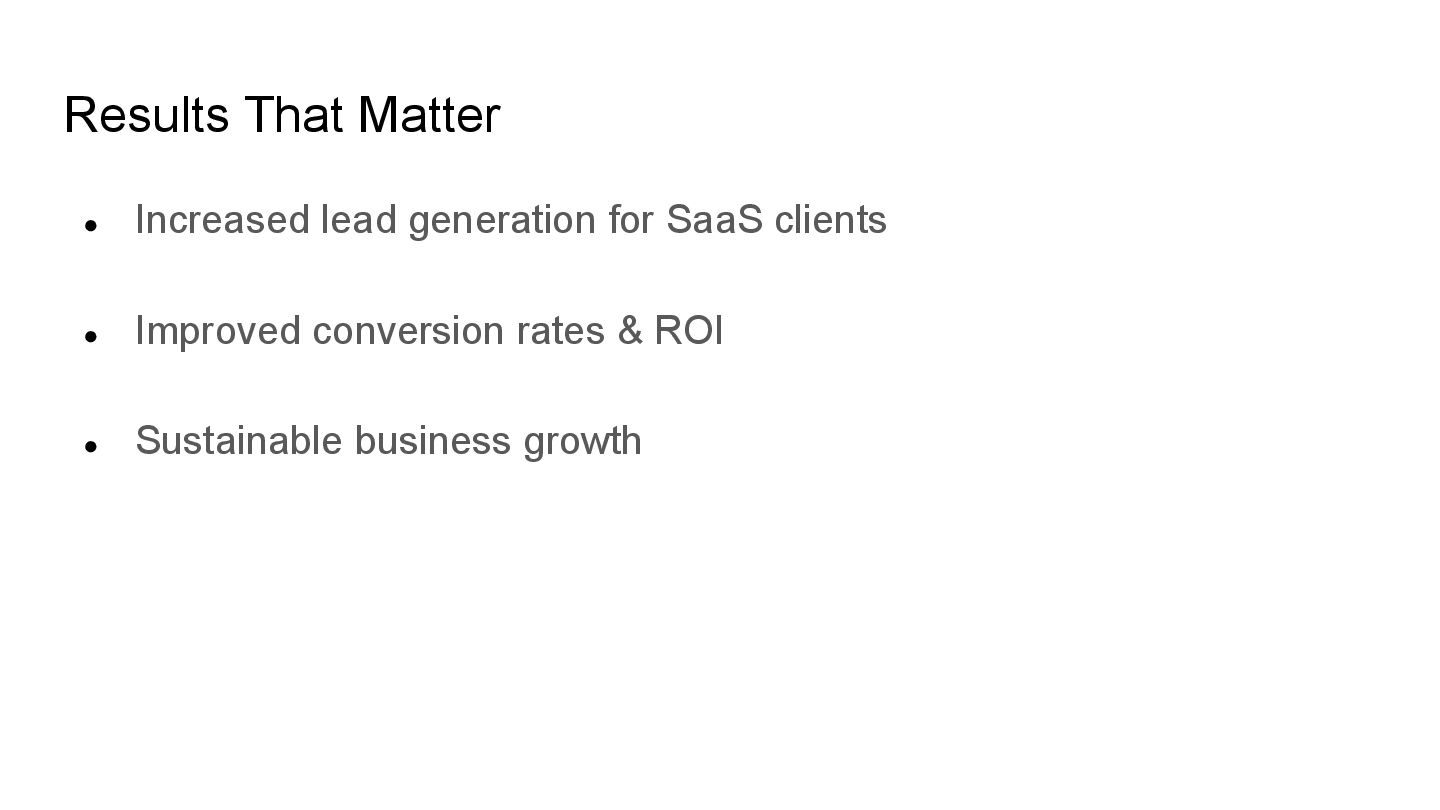This screenshot has height=810, width=1440.
Task: Click the word 'conversion' on the slide
Action: coord(409,331)
